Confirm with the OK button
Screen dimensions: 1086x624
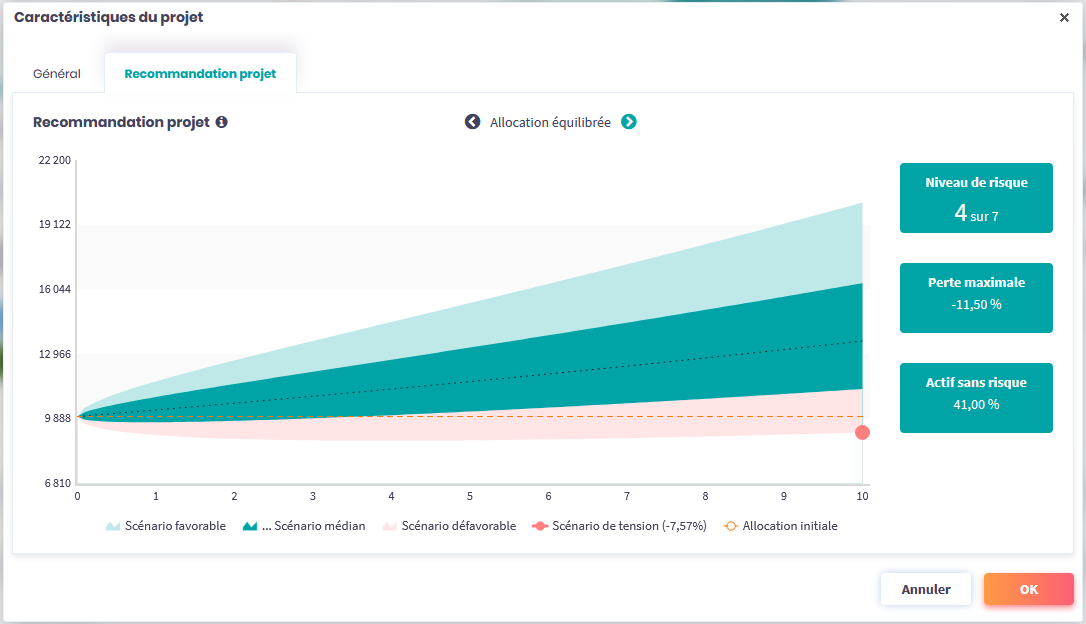[x=1028, y=589]
